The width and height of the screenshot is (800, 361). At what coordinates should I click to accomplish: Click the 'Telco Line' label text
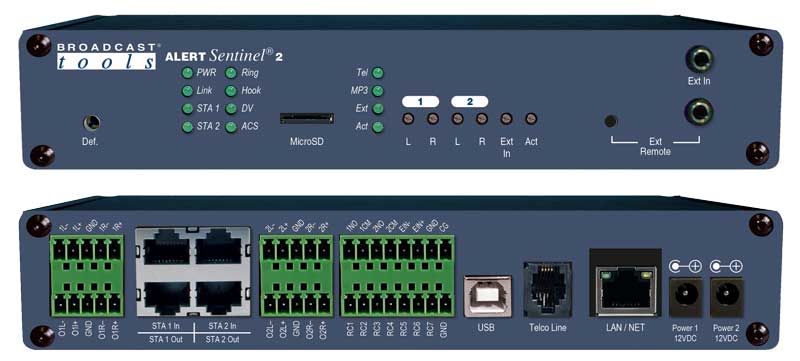point(547,328)
